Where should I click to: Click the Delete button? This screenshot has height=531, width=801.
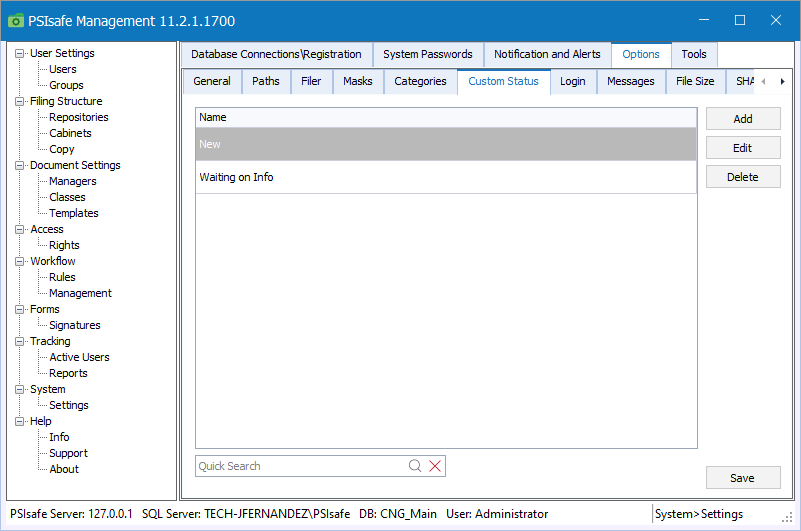743,177
